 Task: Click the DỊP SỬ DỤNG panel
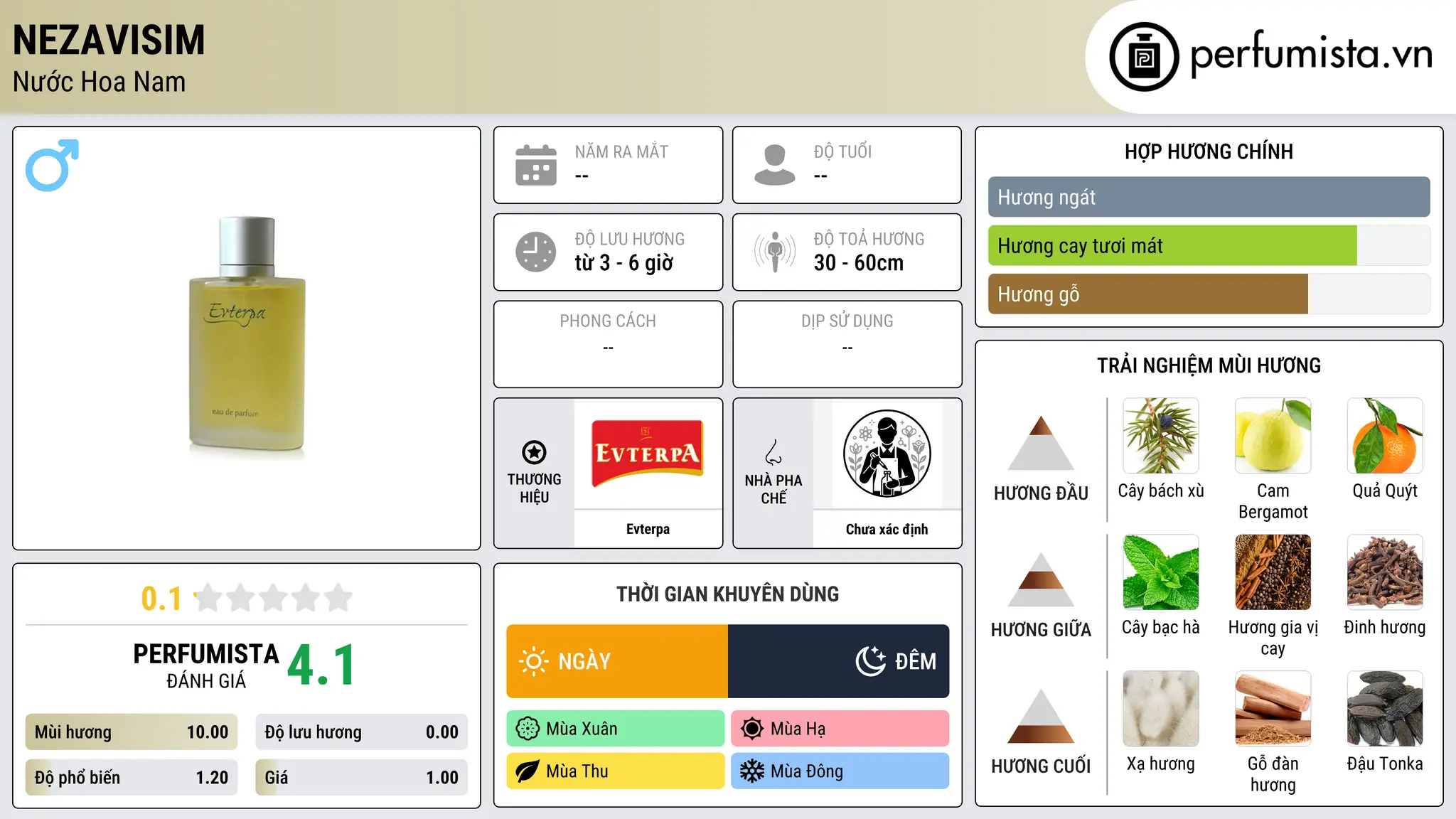click(847, 344)
